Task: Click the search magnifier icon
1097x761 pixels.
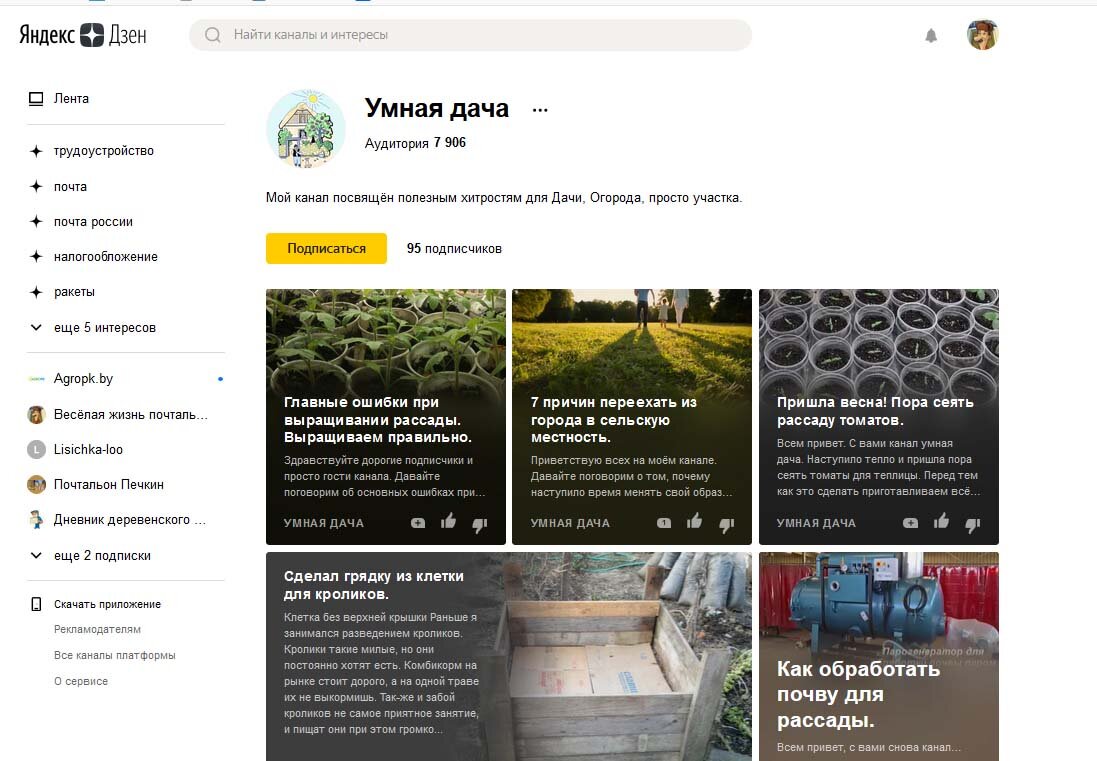Action: click(213, 35)
